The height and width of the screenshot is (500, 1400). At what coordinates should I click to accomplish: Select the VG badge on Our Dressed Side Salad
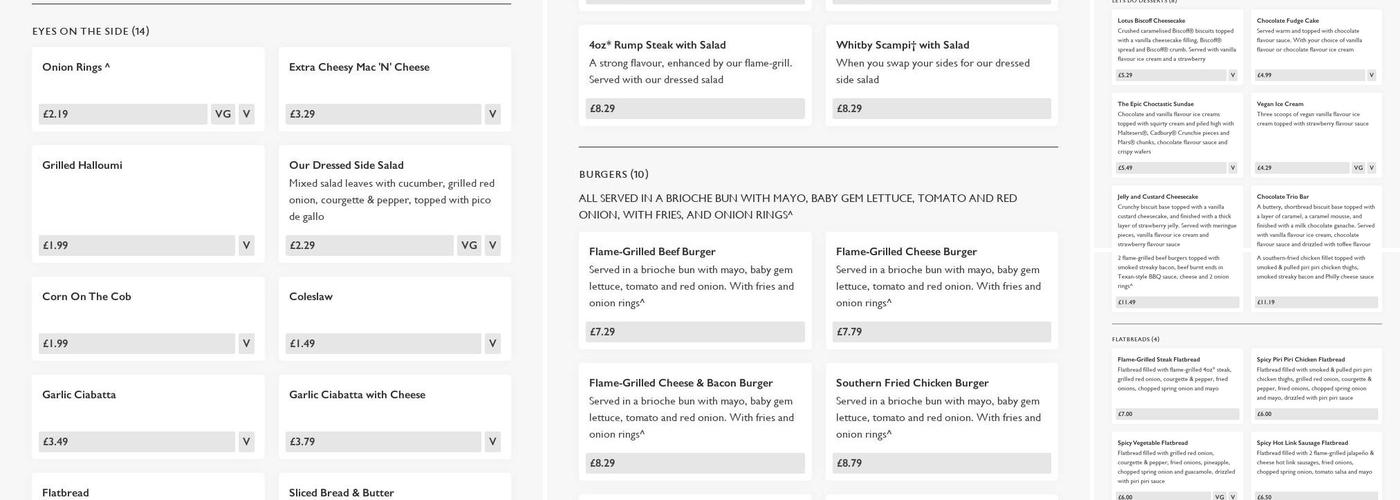[x=469, y=245]
